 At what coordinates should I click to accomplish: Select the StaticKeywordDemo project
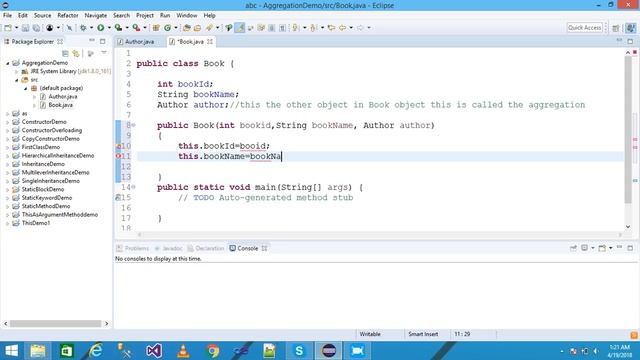click(47, 198)
